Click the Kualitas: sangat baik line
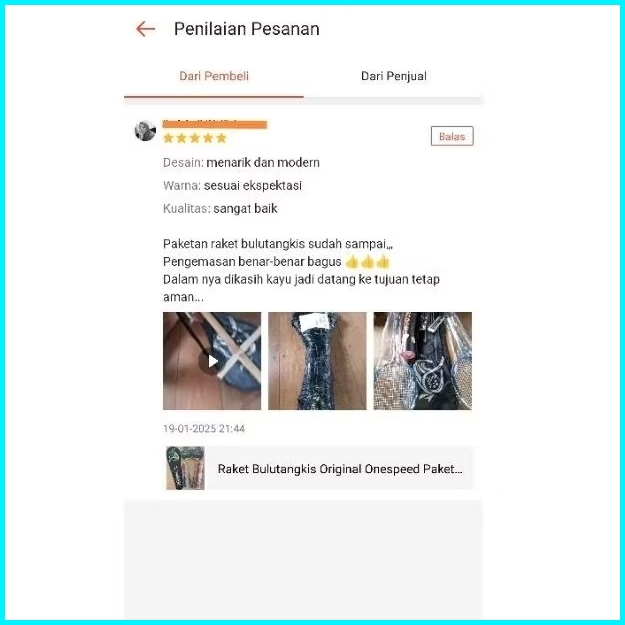Viewport: 625px width, 625px height. tap(220, 209)
